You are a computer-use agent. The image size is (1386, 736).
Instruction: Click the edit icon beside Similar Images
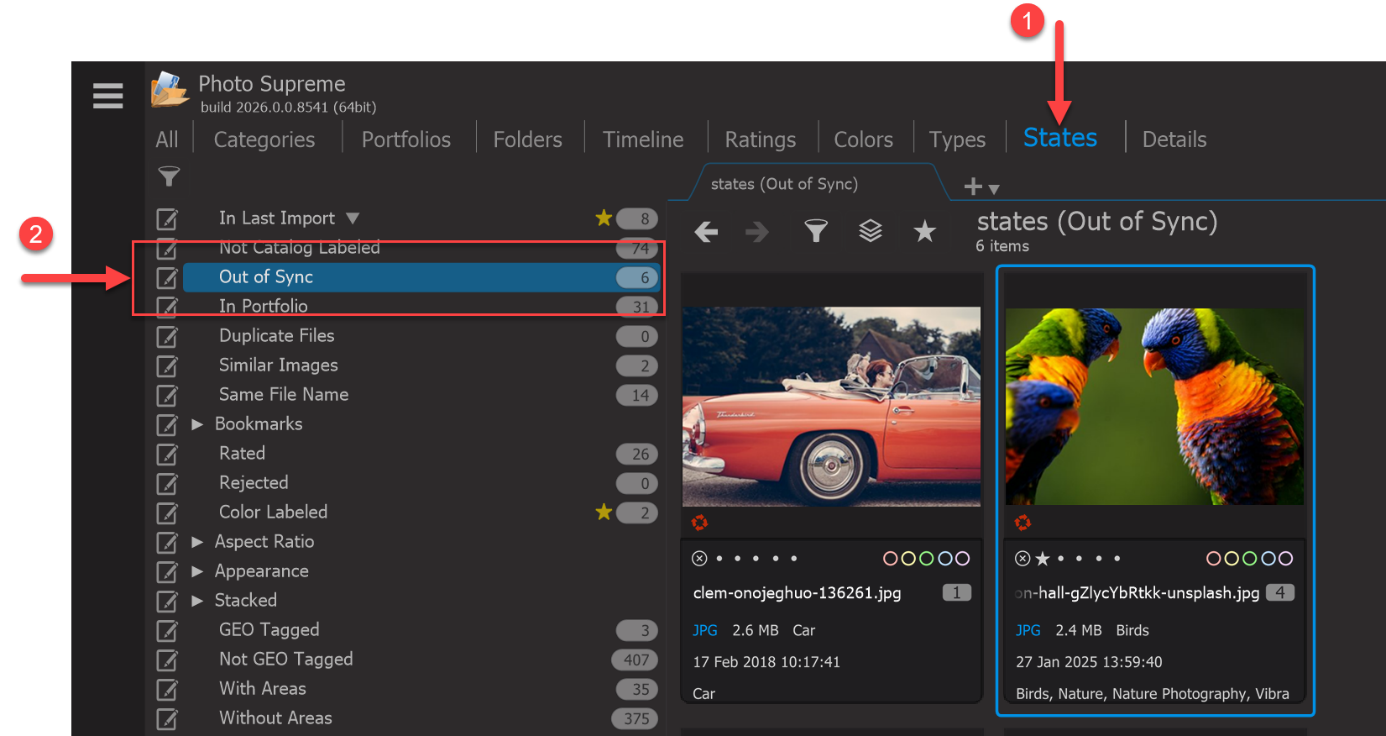pos(167,366)
